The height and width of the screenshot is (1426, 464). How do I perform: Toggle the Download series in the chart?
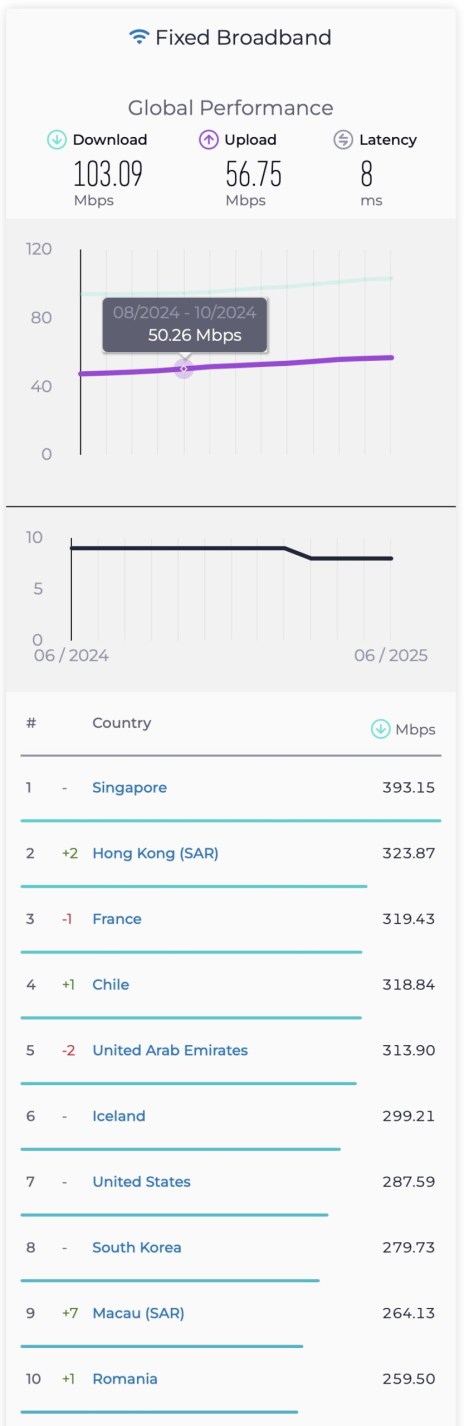[x=97, y=140]
